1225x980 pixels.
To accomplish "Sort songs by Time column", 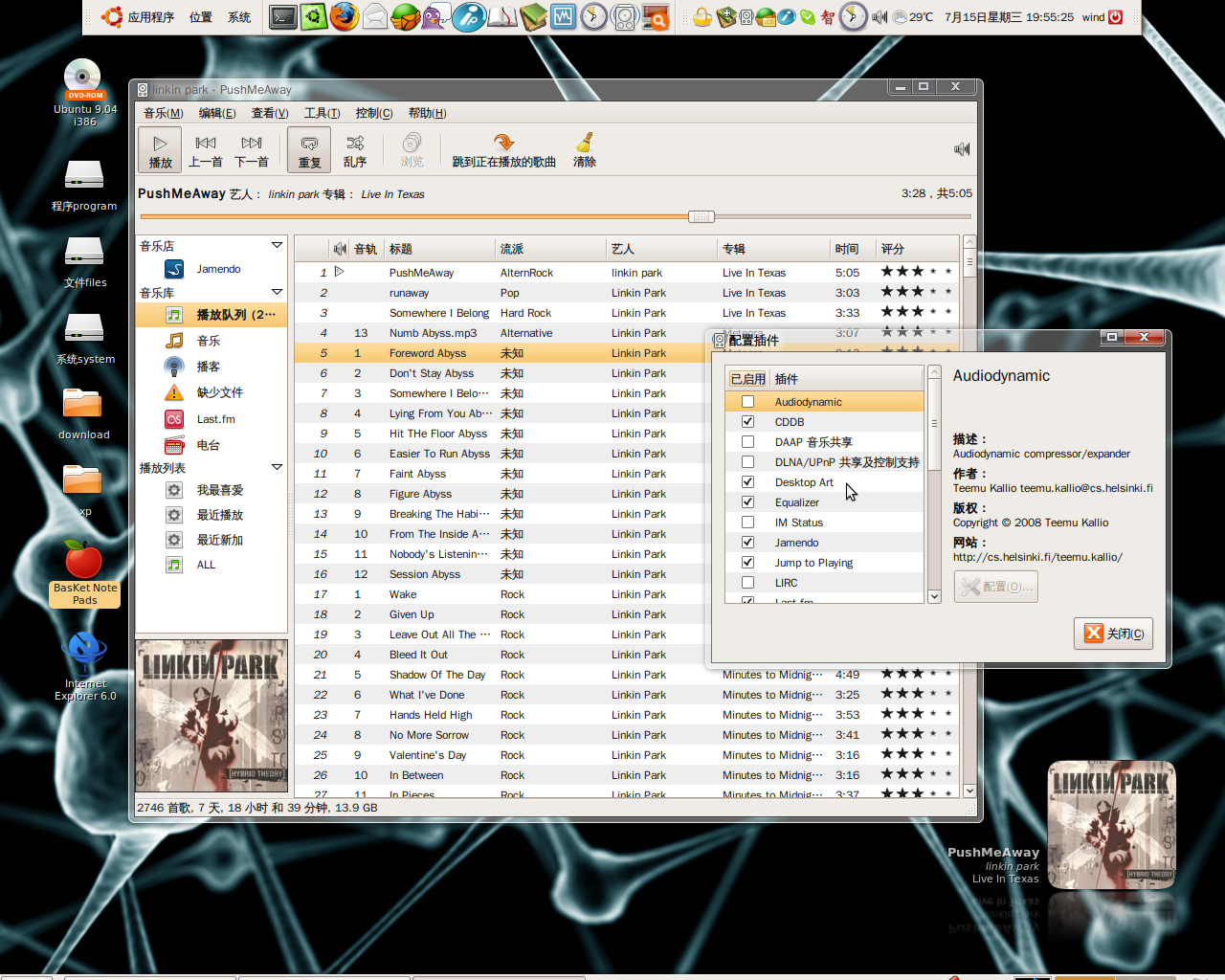I will (x=851, y=249).
